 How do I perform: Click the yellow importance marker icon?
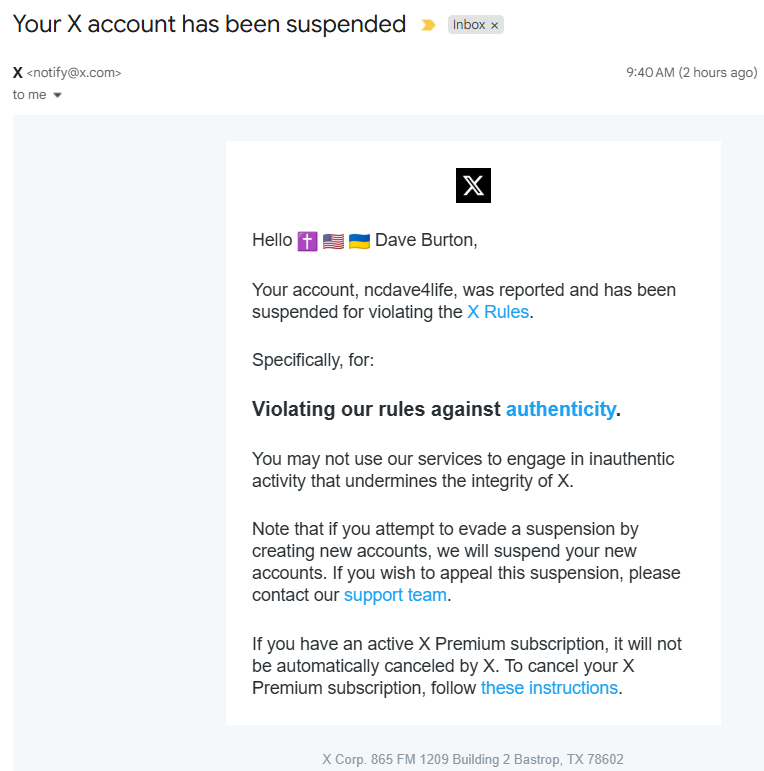428,25
